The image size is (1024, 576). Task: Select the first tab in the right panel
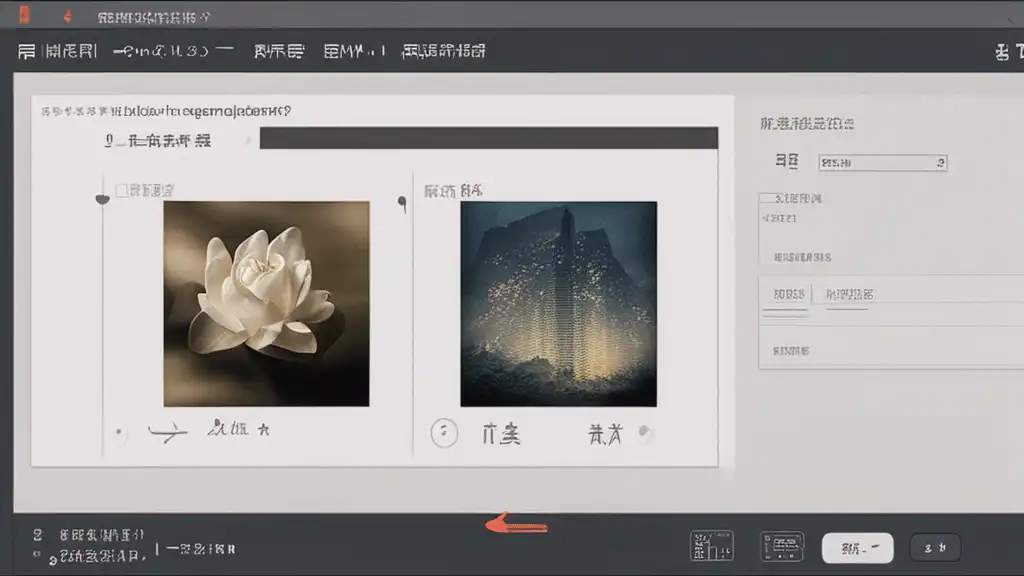tap(788, 295)
